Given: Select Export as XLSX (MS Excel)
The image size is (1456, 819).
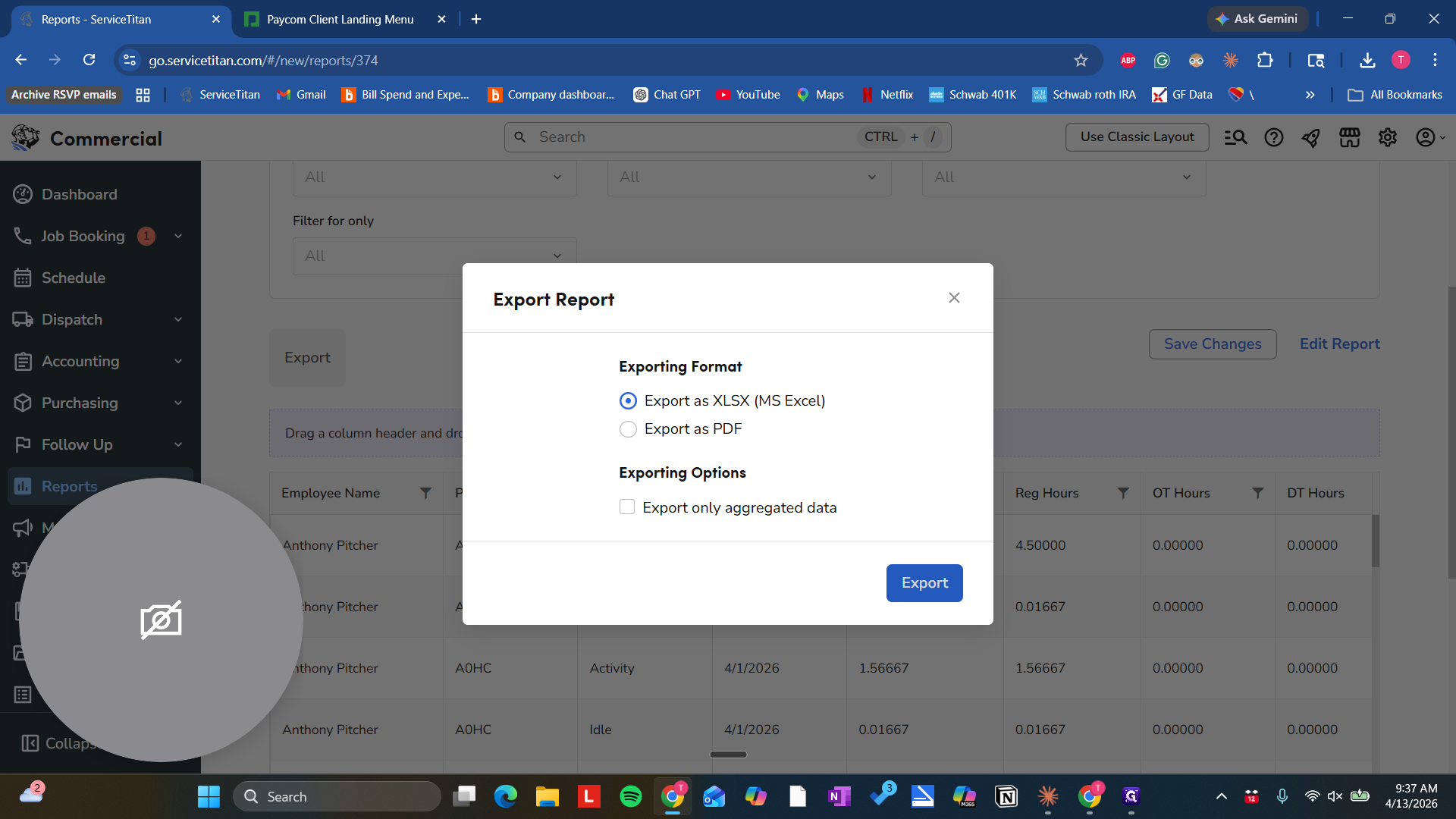Looking at the screenshot, I should click(x=628, y=400).
